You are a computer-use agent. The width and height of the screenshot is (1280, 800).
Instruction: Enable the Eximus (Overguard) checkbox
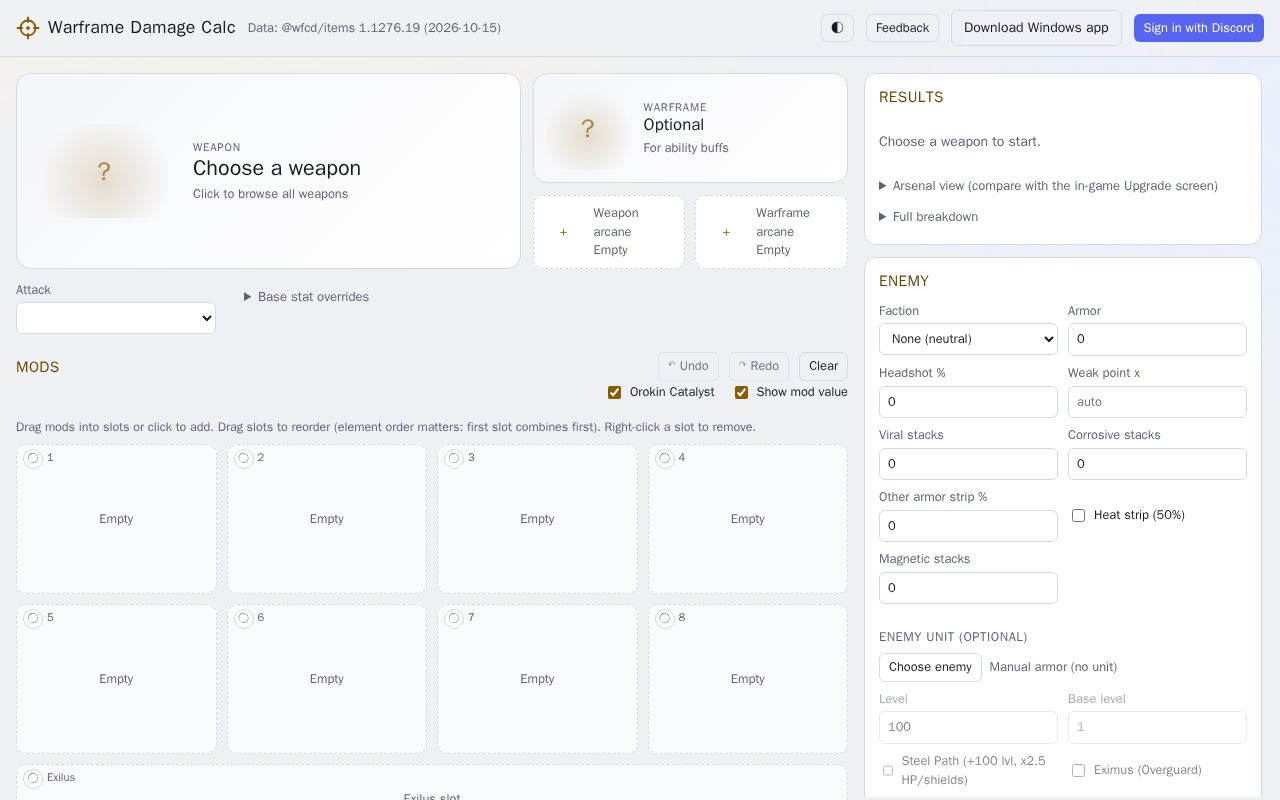(x=1078, y=770)
